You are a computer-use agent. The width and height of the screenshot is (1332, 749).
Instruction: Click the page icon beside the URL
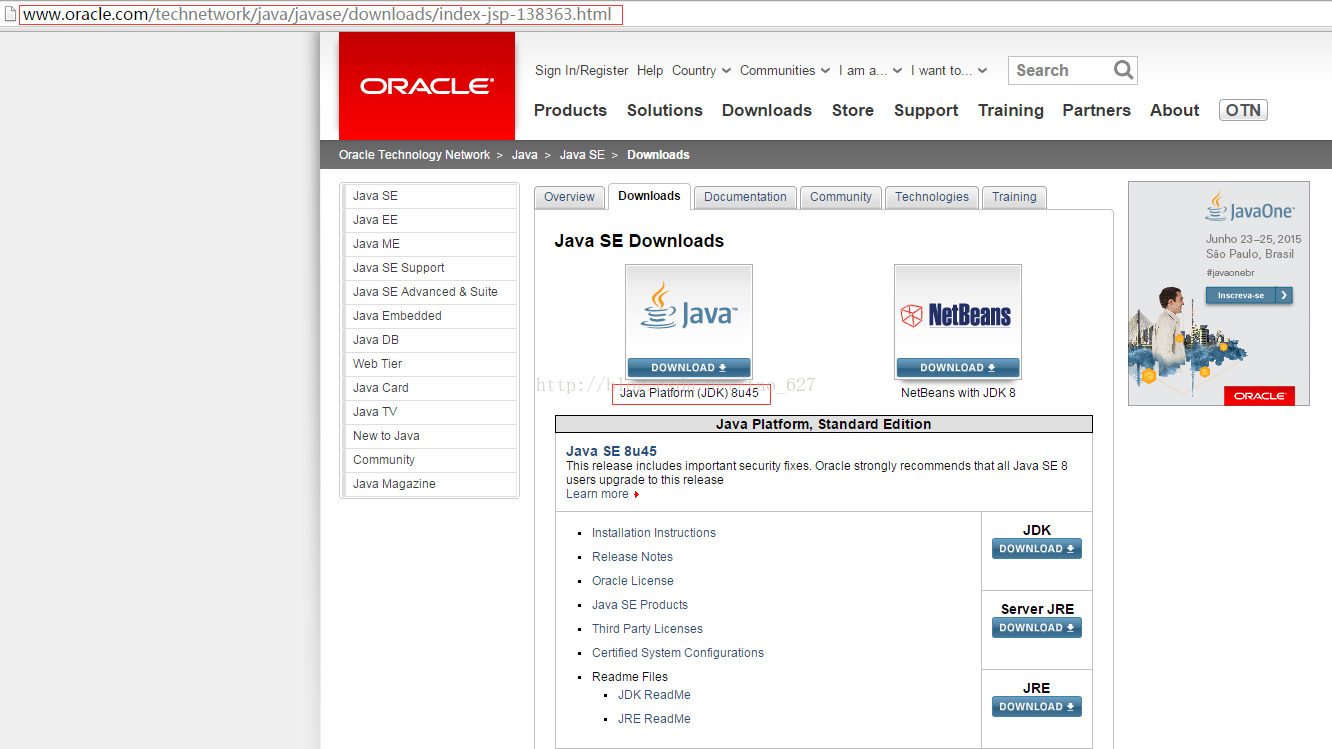(9, 14)
